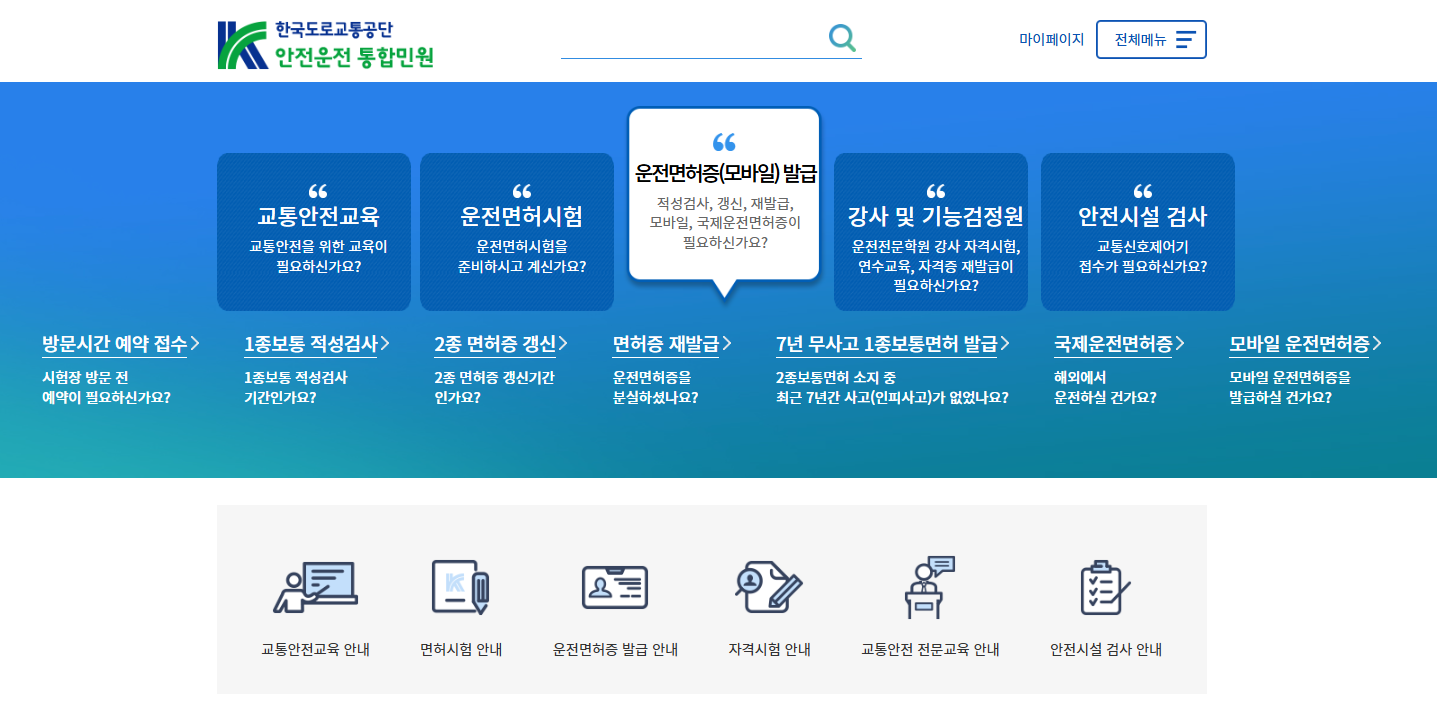
Task: Open the 모바일 운전면허증 link
Action: pos(1300,343)
